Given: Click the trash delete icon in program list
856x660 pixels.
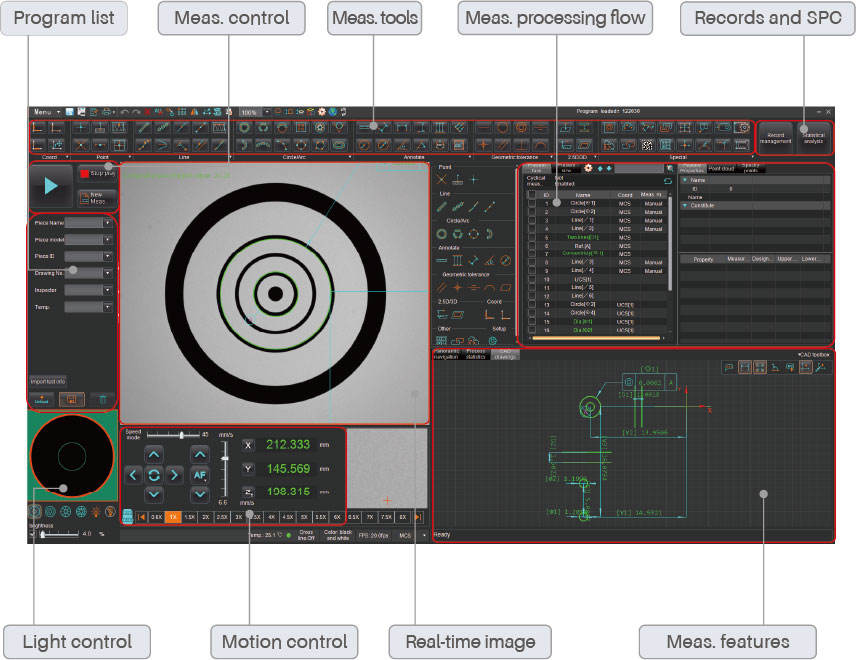Looking at the screenshot, I should (x=103, y=399).
